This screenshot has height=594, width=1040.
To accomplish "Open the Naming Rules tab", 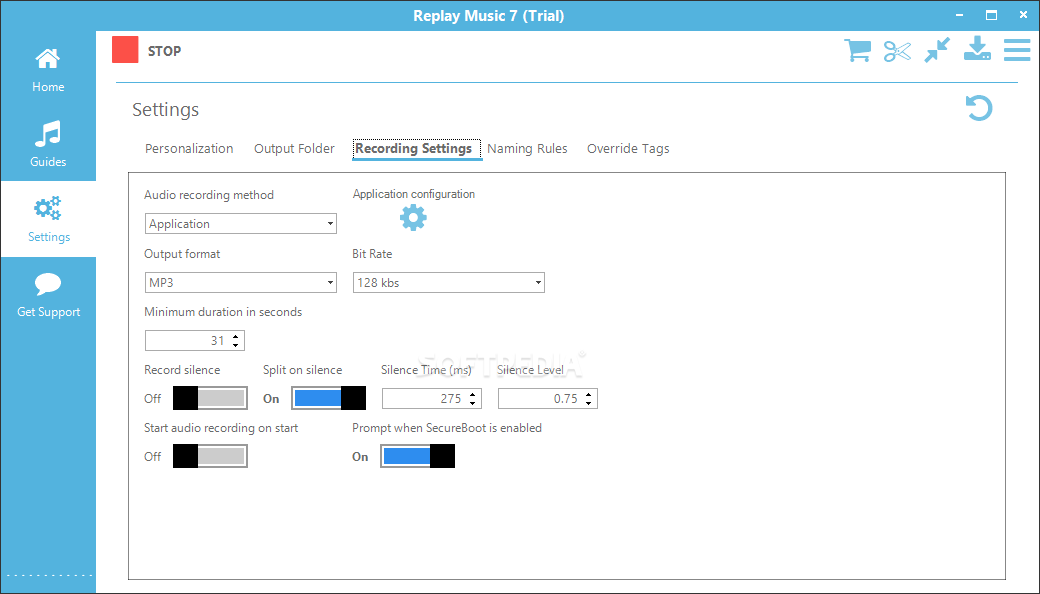I will [527, 148].
